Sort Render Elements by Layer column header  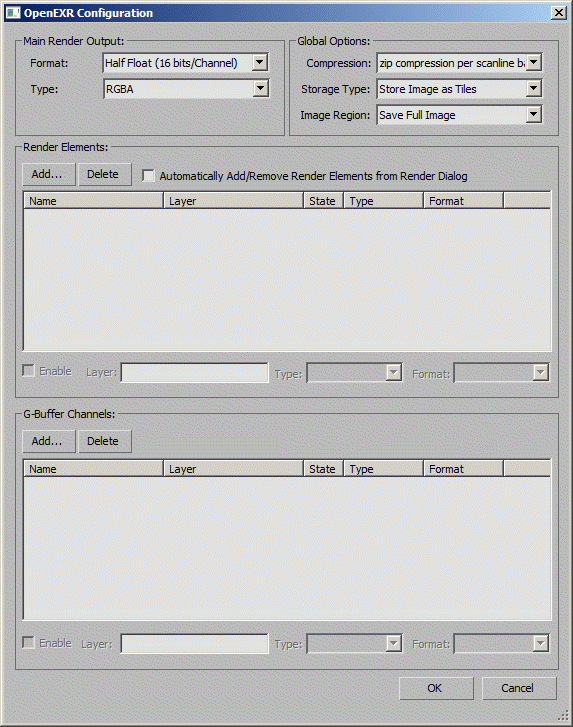coord(233,201)
